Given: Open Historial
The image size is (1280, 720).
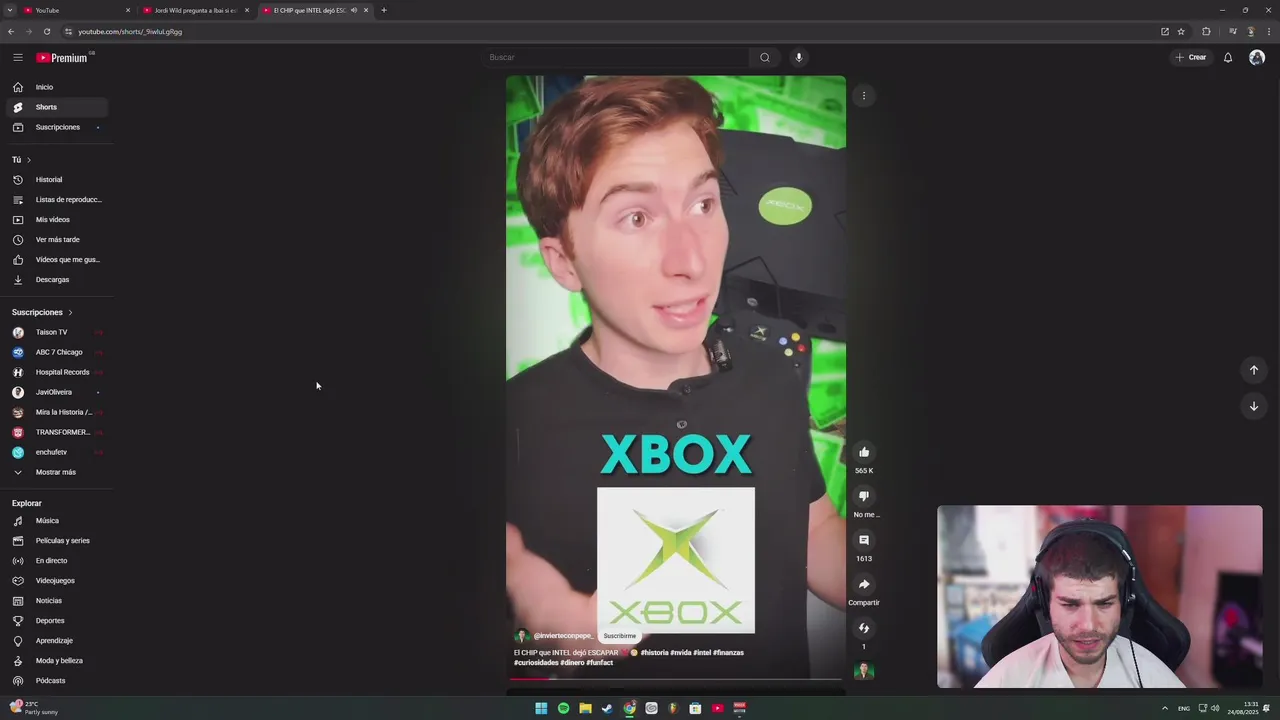Looking at the screenshot, I should coord(57,180).
